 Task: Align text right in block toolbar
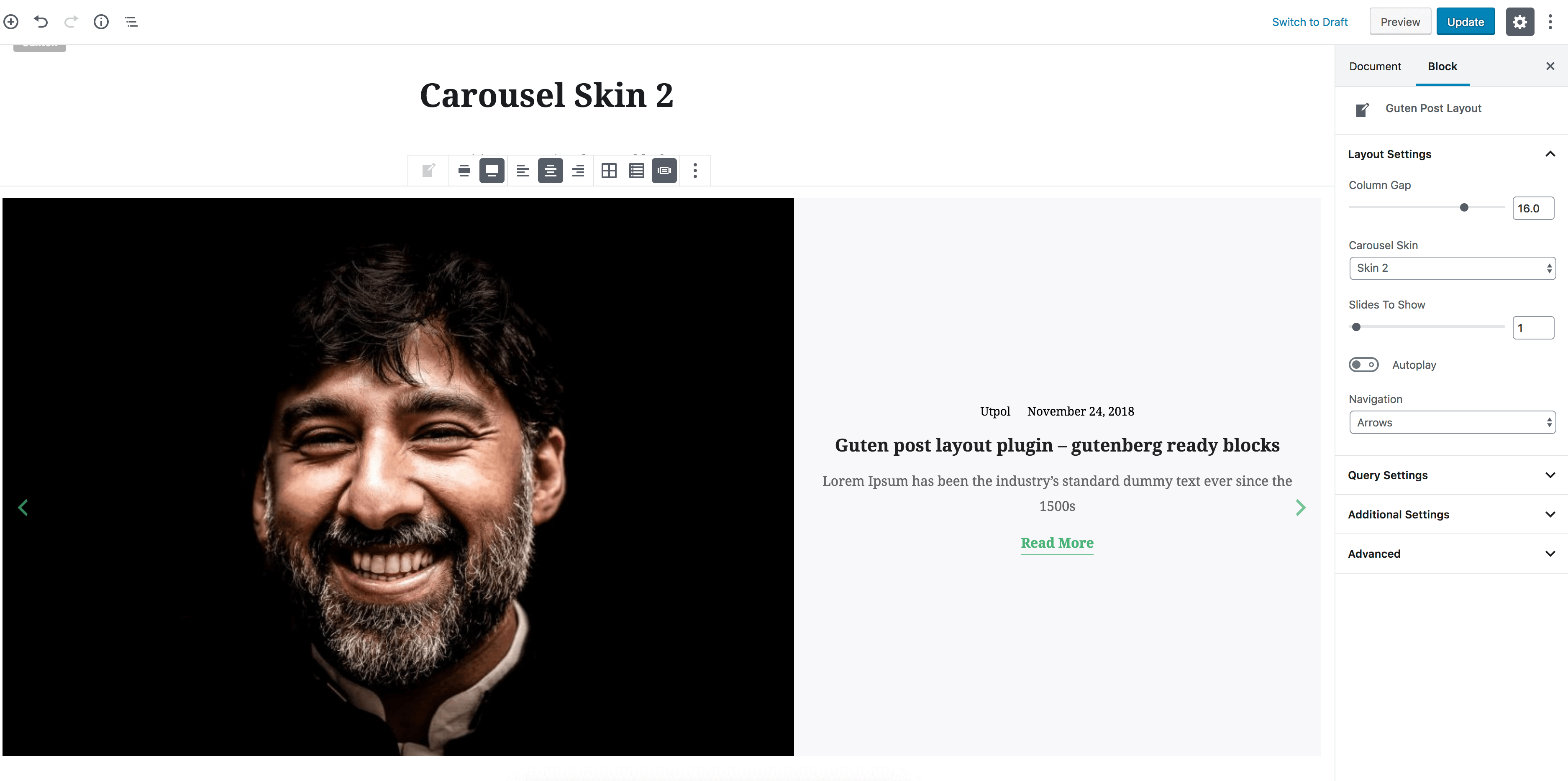(x=578, y=170)
